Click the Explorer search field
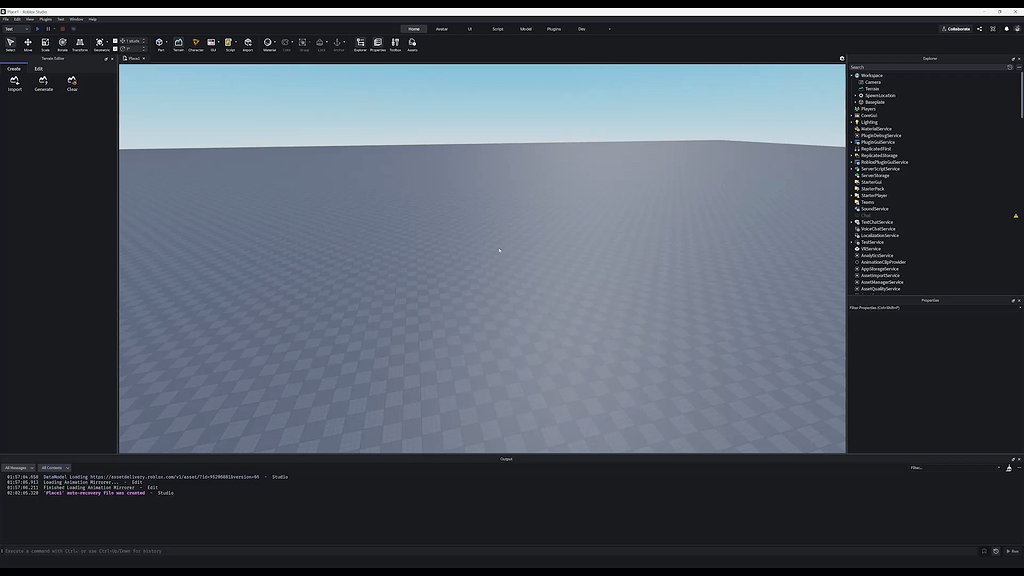Image resolution: width=1024 pixels, height=576 pixels. point(927,67)
